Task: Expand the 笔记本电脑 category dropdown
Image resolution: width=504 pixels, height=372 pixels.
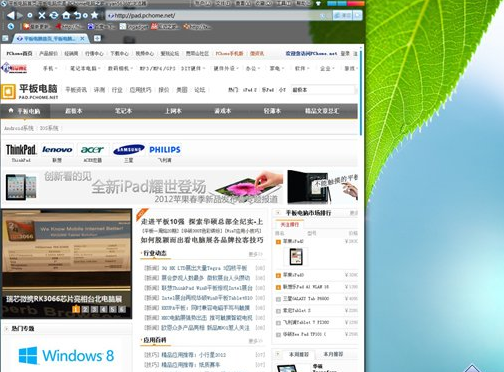Action: pos(85,68)
